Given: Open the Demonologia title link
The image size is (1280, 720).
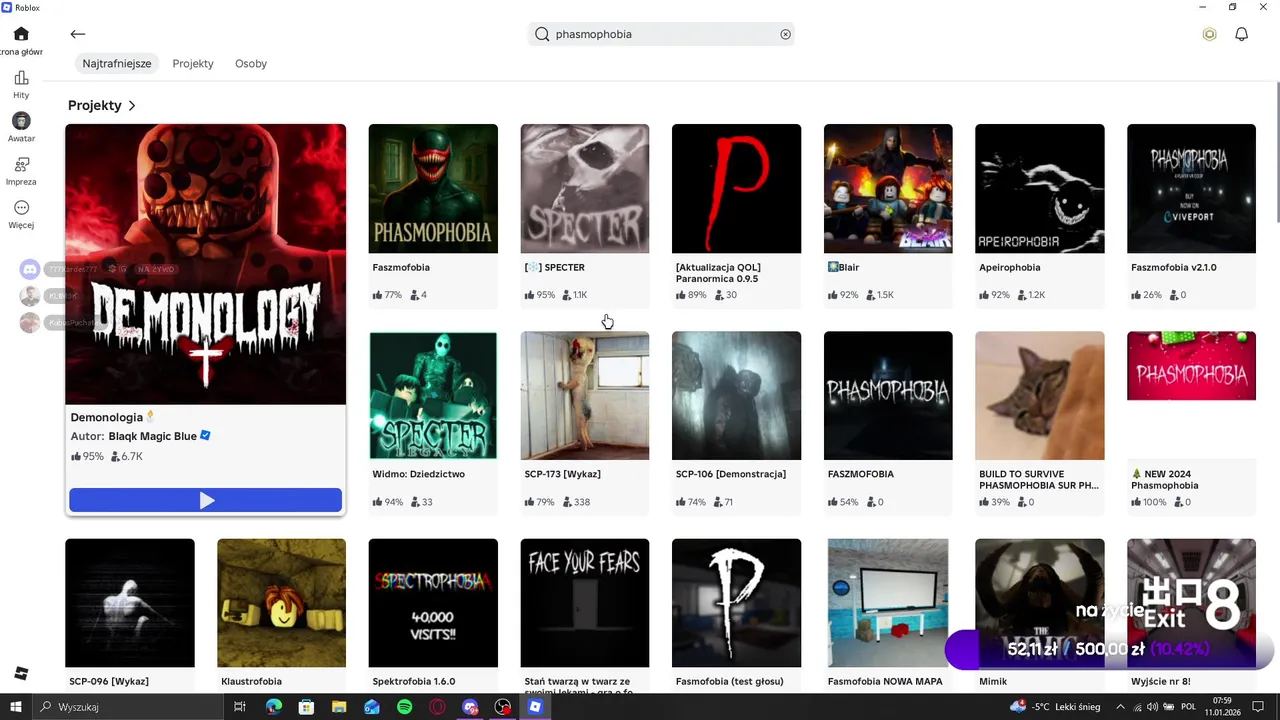Looking at the screenshot, I should [107, 417].
